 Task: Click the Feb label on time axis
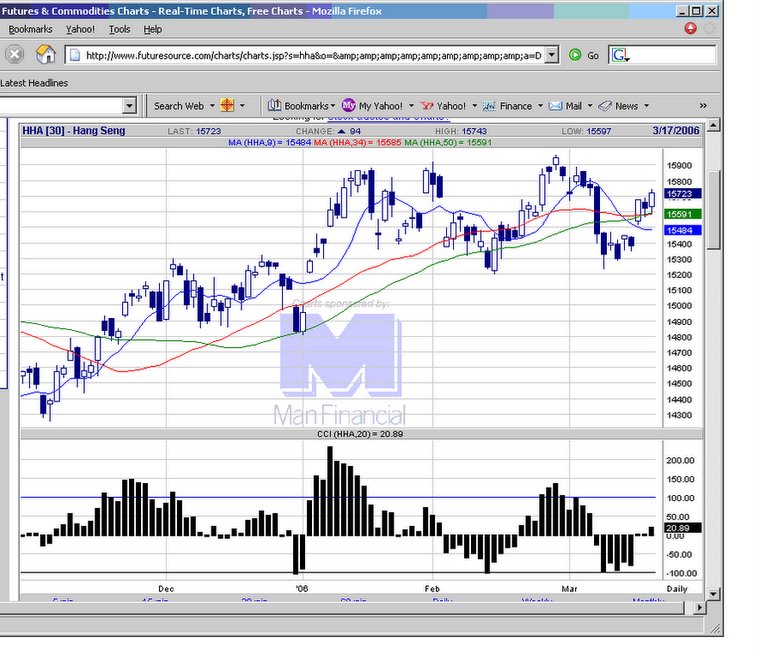click(432, 589)
